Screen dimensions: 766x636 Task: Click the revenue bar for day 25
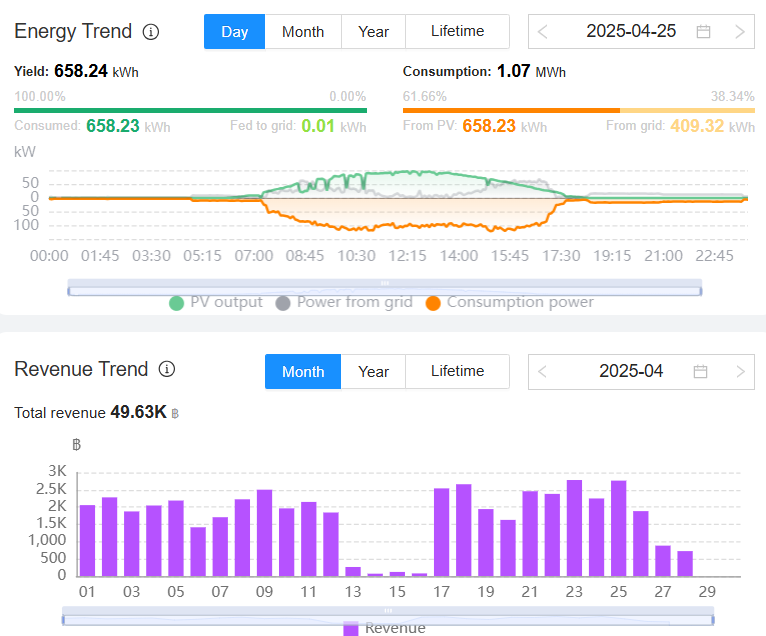pos(618,529)
